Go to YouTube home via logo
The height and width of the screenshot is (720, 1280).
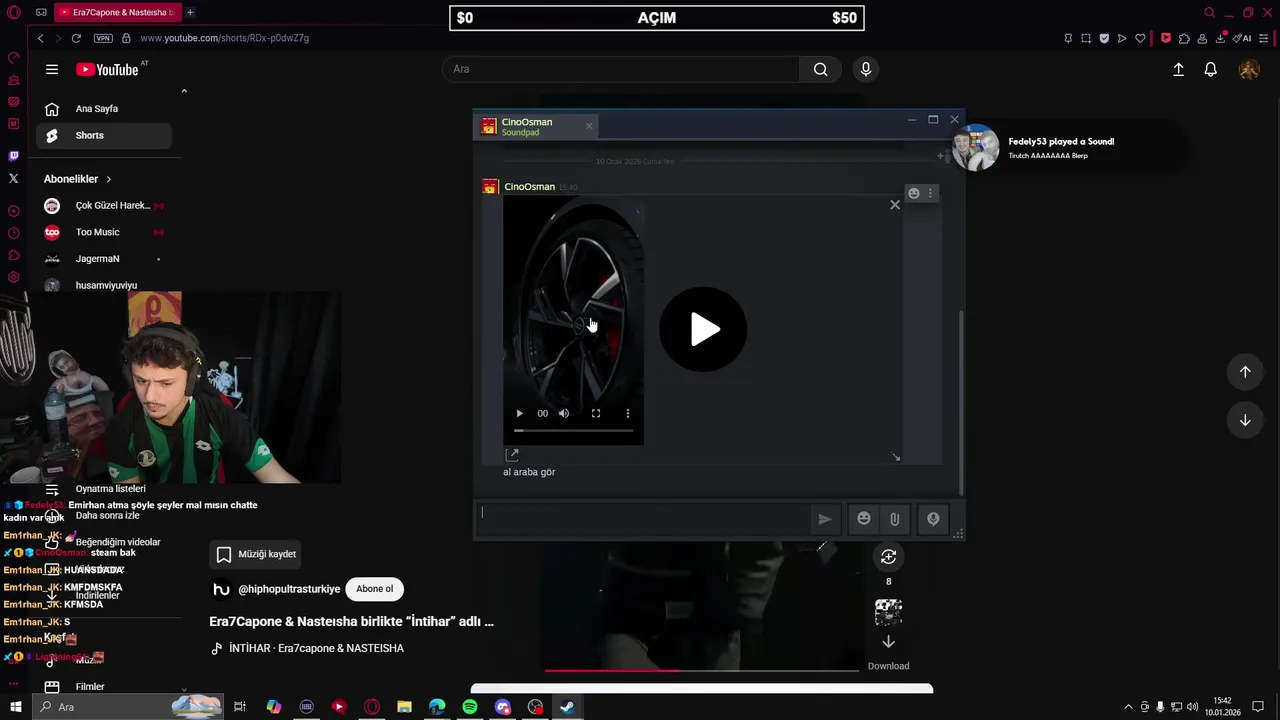pos(108,69)
